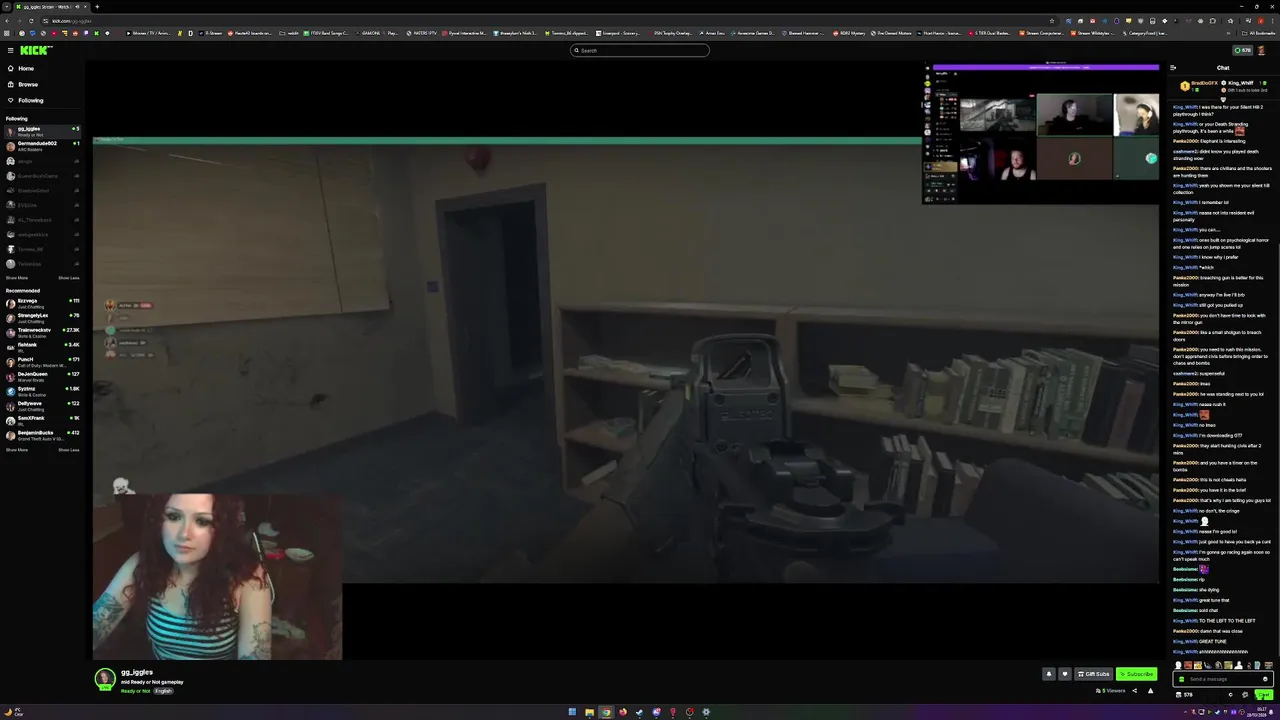Open Dellywave recommended channel
Viewport: 1280px width, 720px height.
point(42,405)
